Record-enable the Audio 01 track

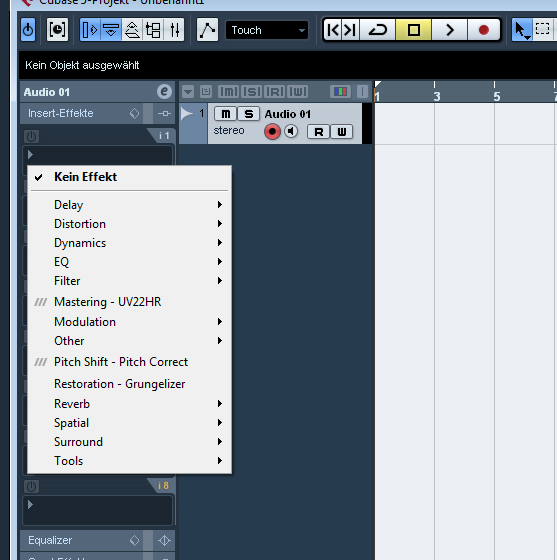272,132
